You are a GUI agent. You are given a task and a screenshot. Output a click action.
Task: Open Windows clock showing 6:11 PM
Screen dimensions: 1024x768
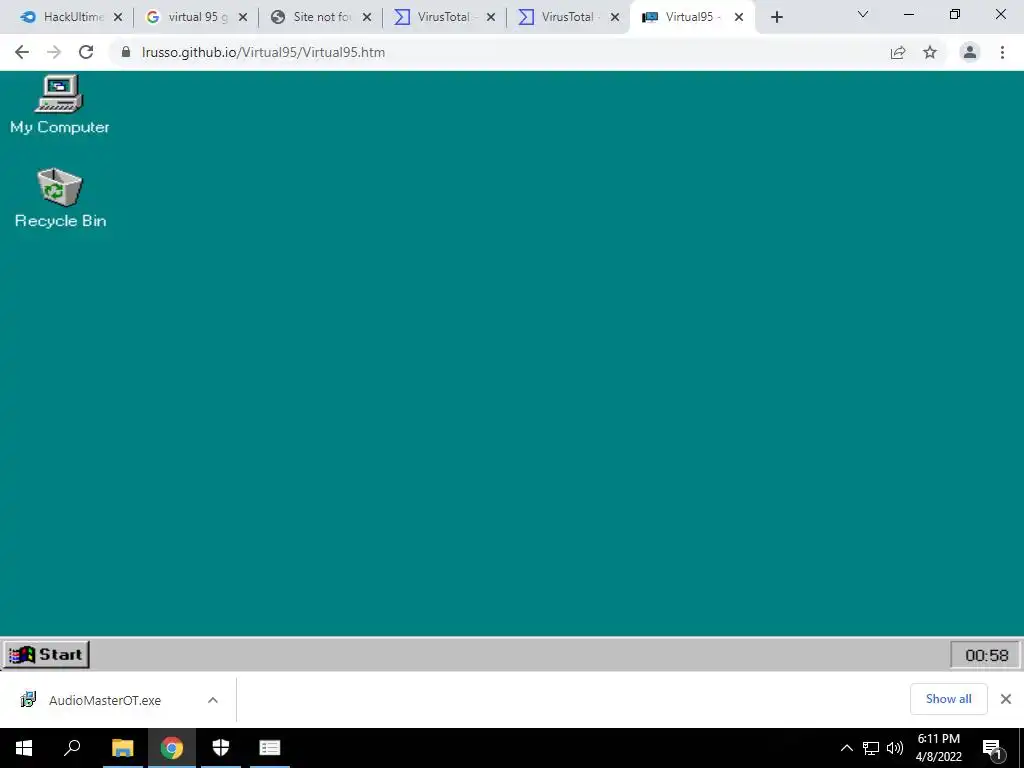tap(938, 748)
